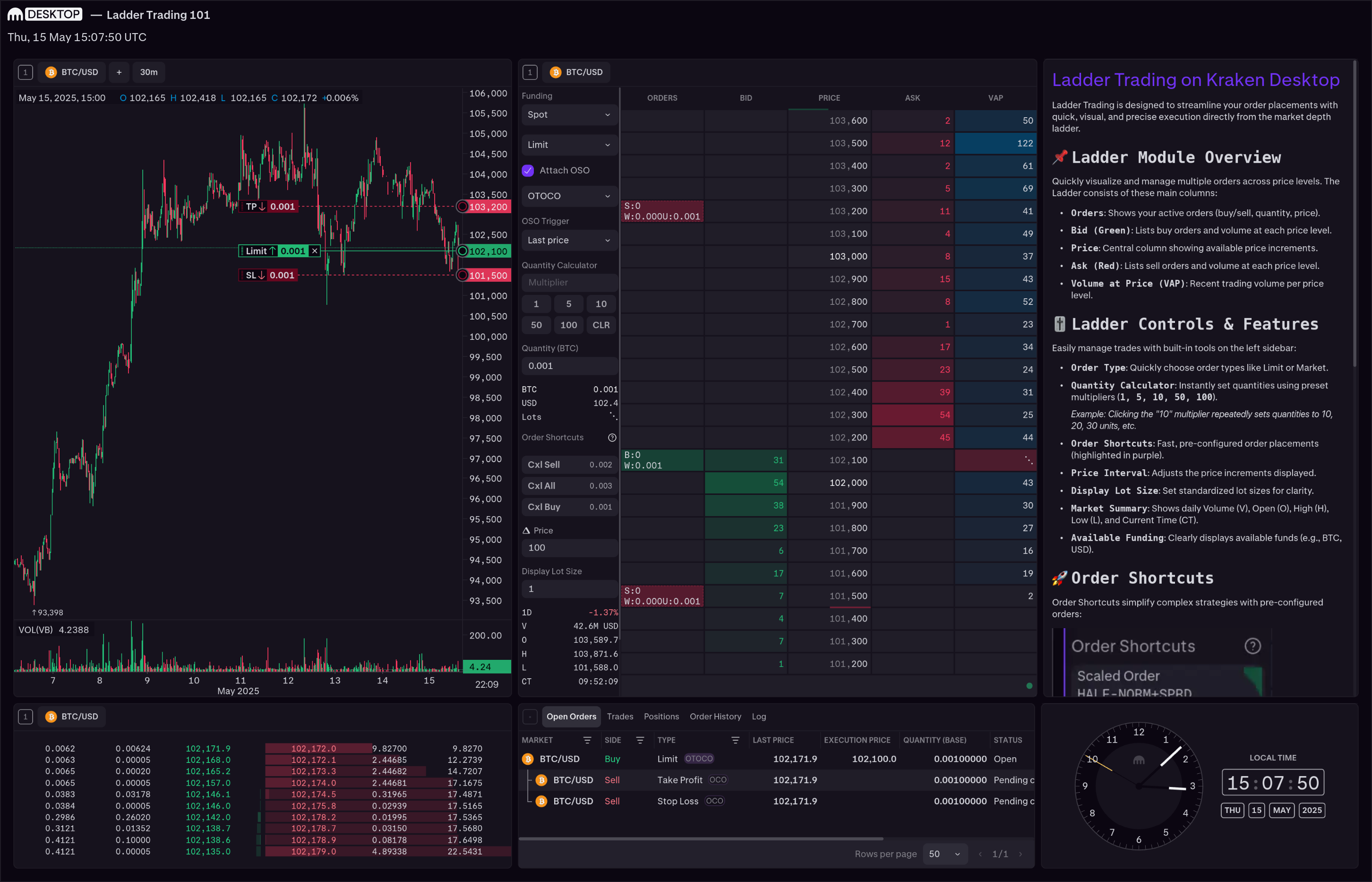Click the help icon in the Order Shortcuts panel
This screenshot has width=1372, height=882.
[1253, 646]
